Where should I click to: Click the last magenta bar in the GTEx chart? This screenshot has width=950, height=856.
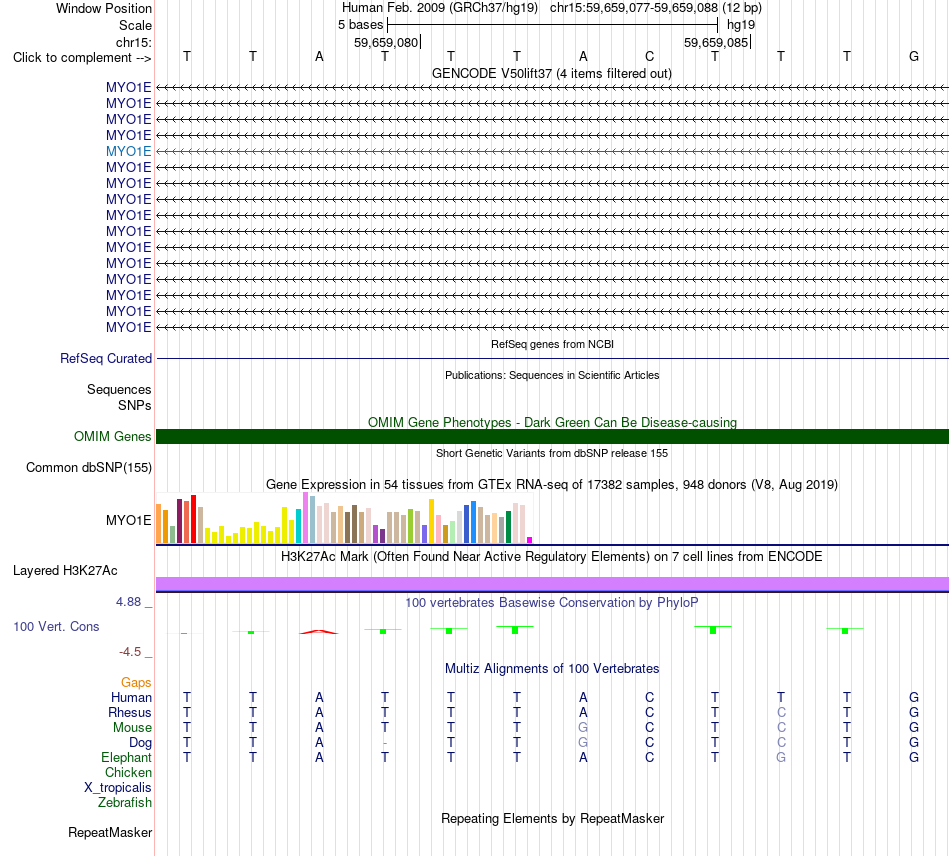tap(530, 540)
